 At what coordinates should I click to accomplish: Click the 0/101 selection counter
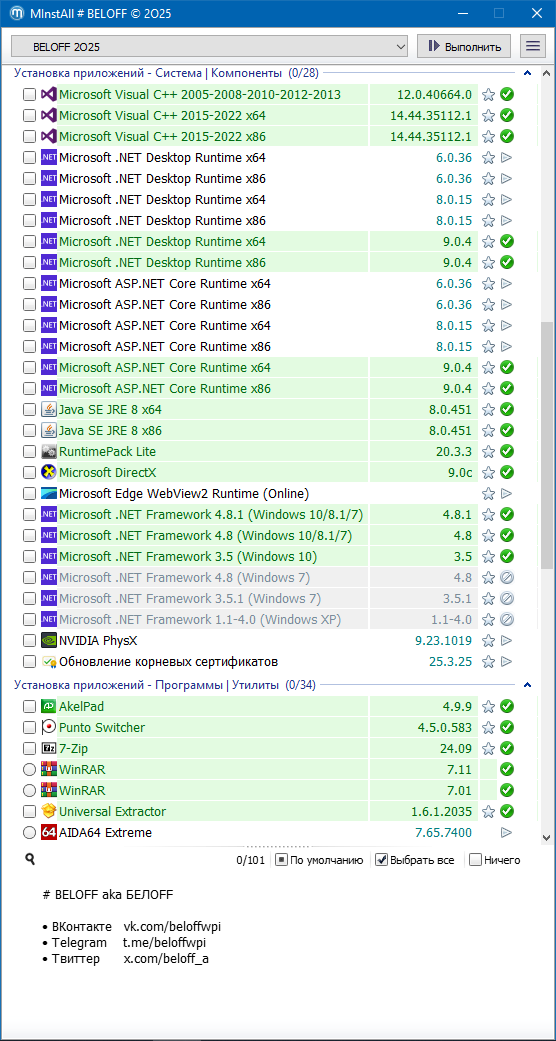(250, 860)
